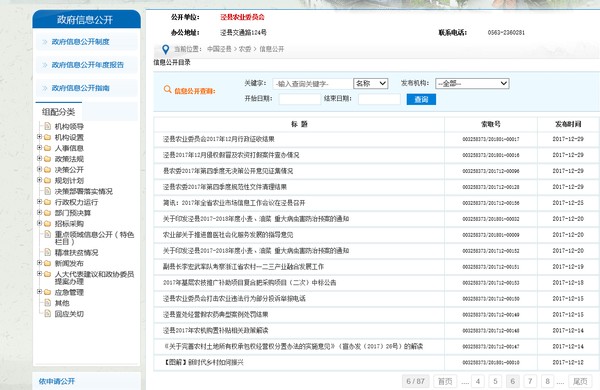Open article 县农委2017年第四季度无决策公开意见征集情况
Screen dimensions: 600x390
[228, 171]
